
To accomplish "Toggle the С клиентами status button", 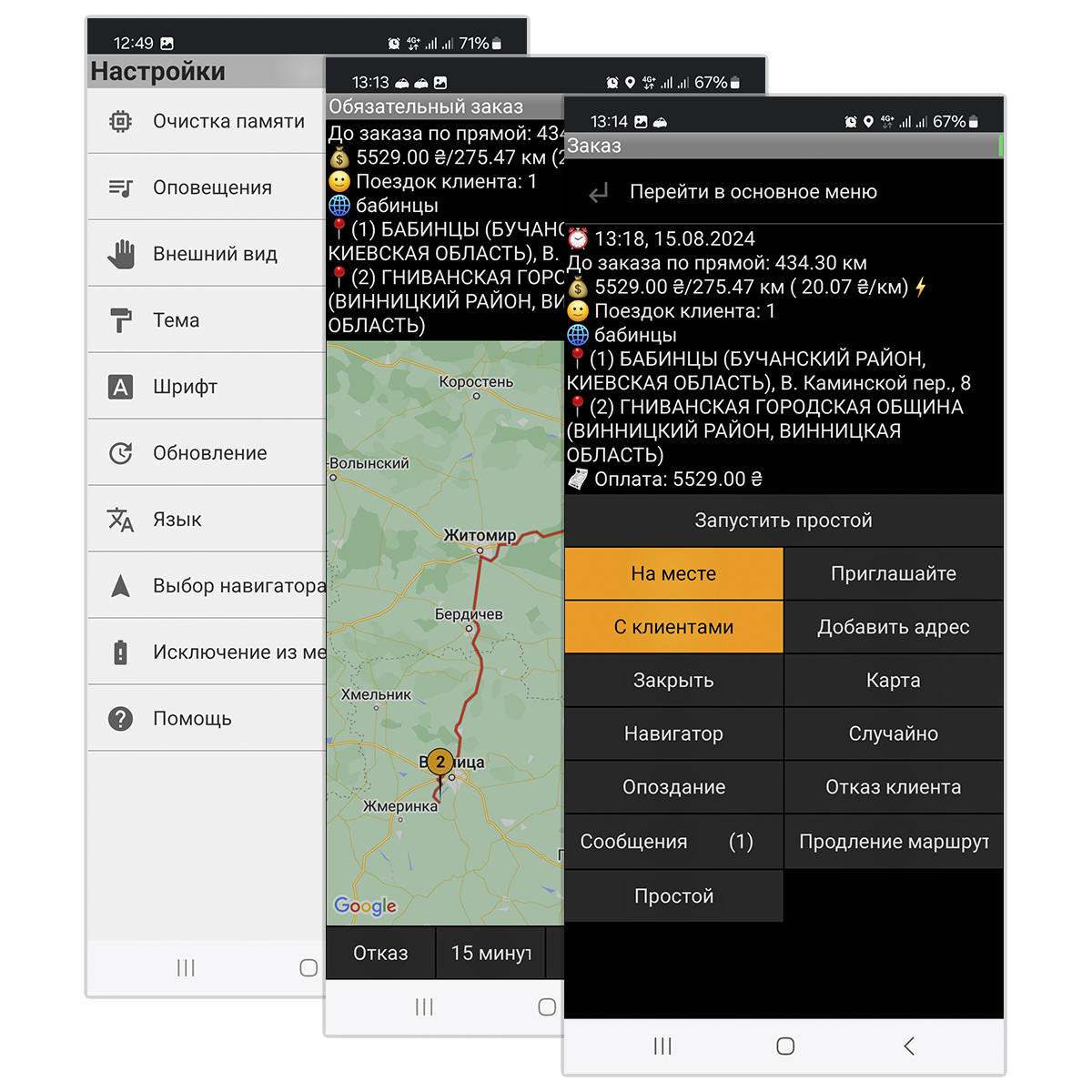I will (673, 627).
